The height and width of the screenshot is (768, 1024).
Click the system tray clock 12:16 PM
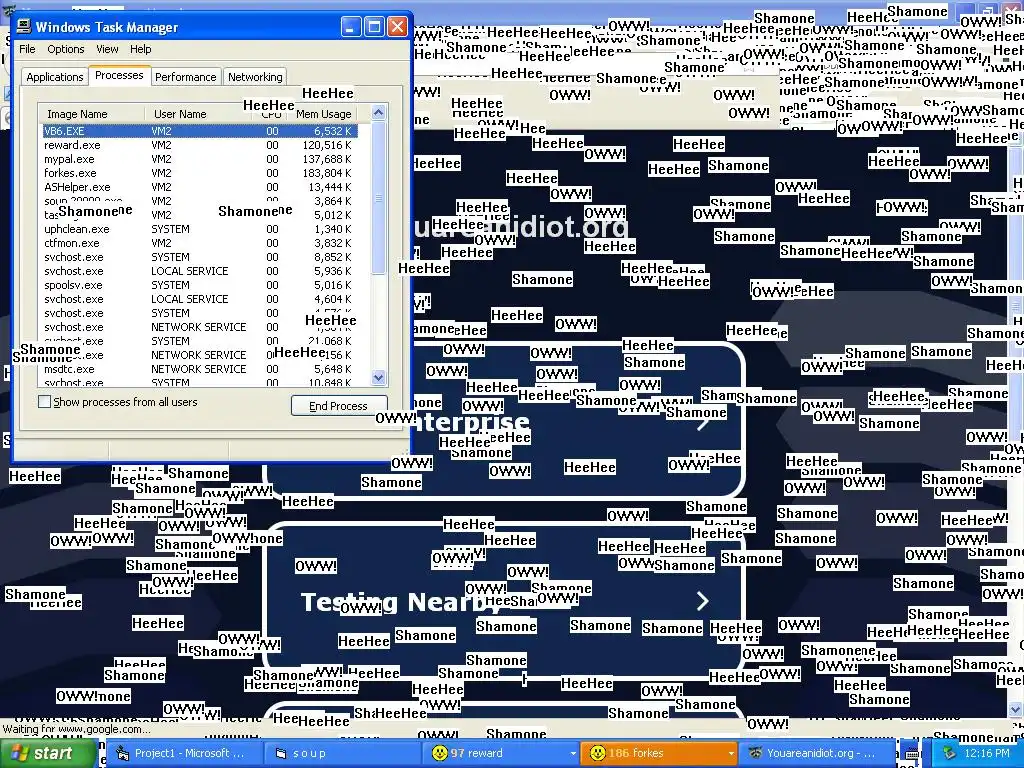pos(987,753)
